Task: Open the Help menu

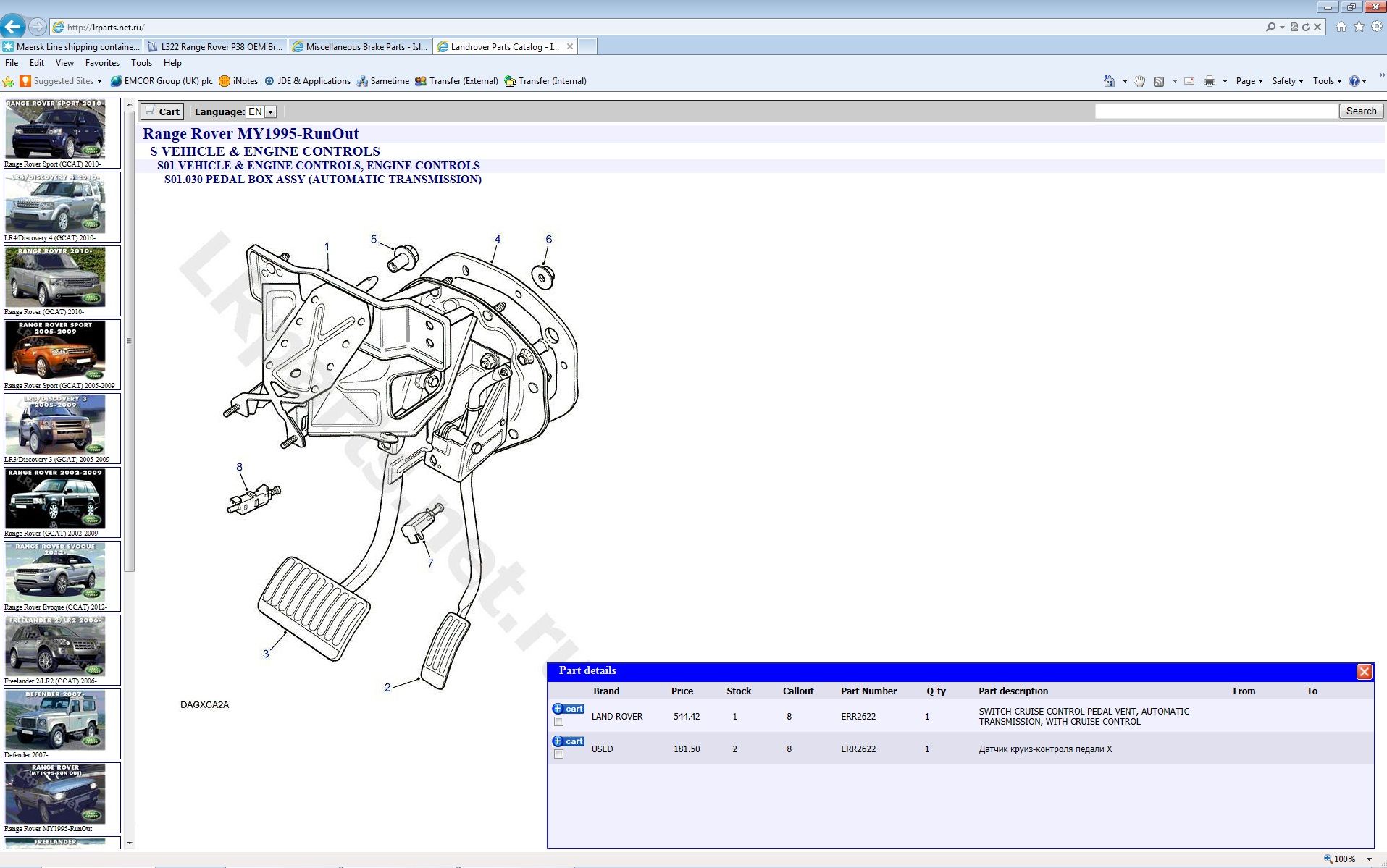Action: click(x=172, y=63)
